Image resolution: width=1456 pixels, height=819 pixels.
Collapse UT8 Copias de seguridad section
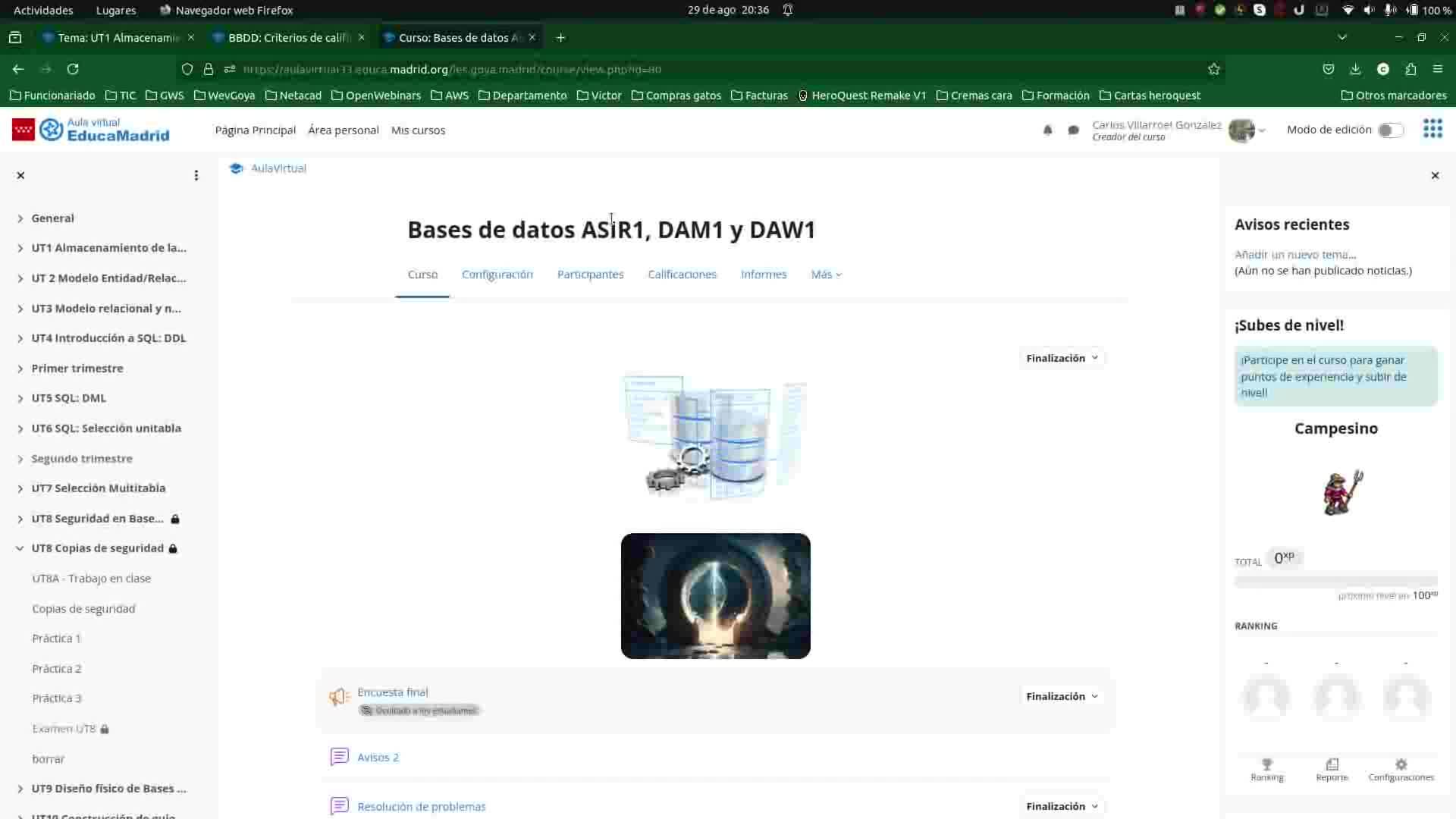[20, 548]
